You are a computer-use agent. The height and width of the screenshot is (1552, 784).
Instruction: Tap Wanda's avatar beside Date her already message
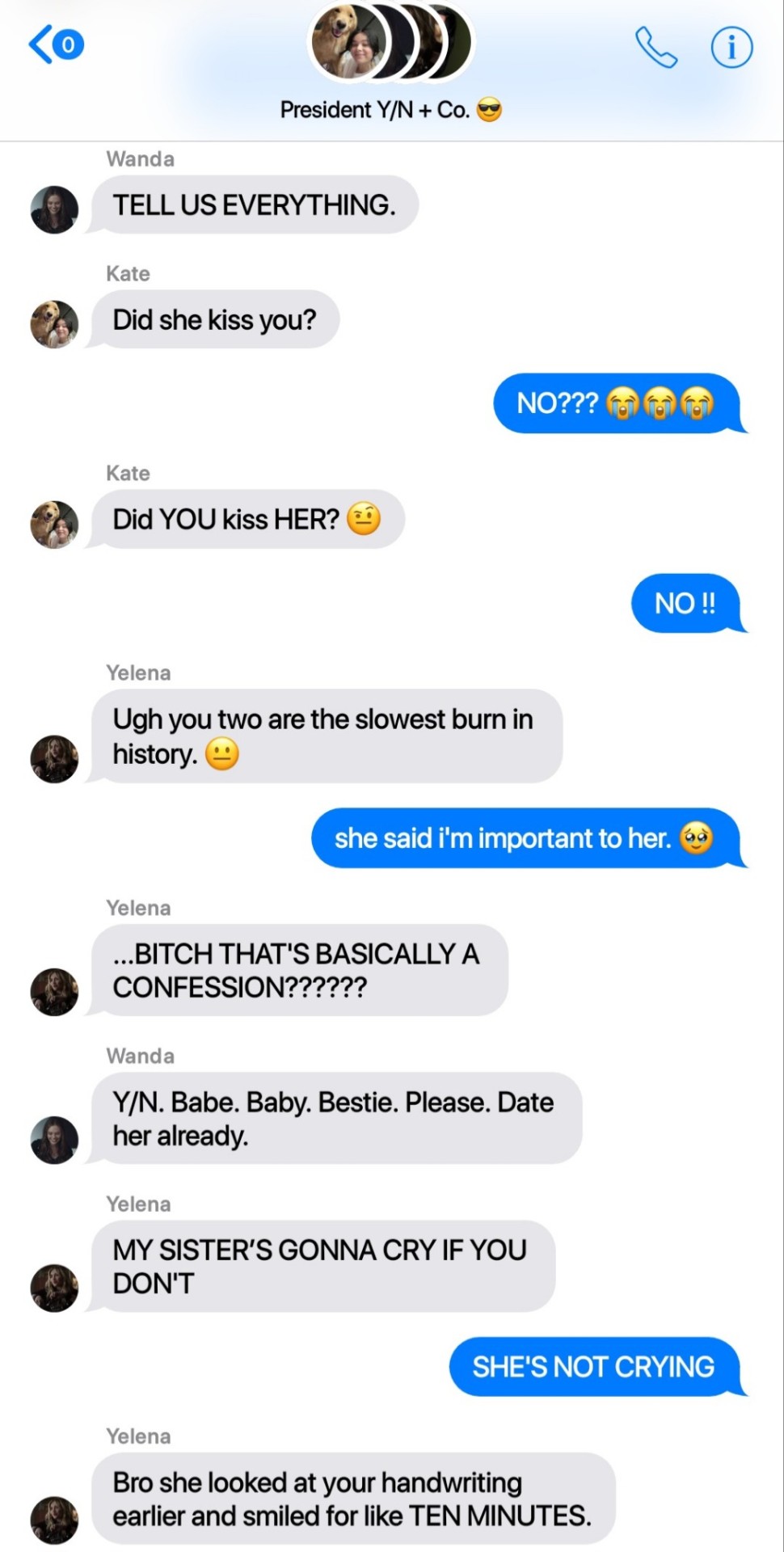coord(54,1140)
